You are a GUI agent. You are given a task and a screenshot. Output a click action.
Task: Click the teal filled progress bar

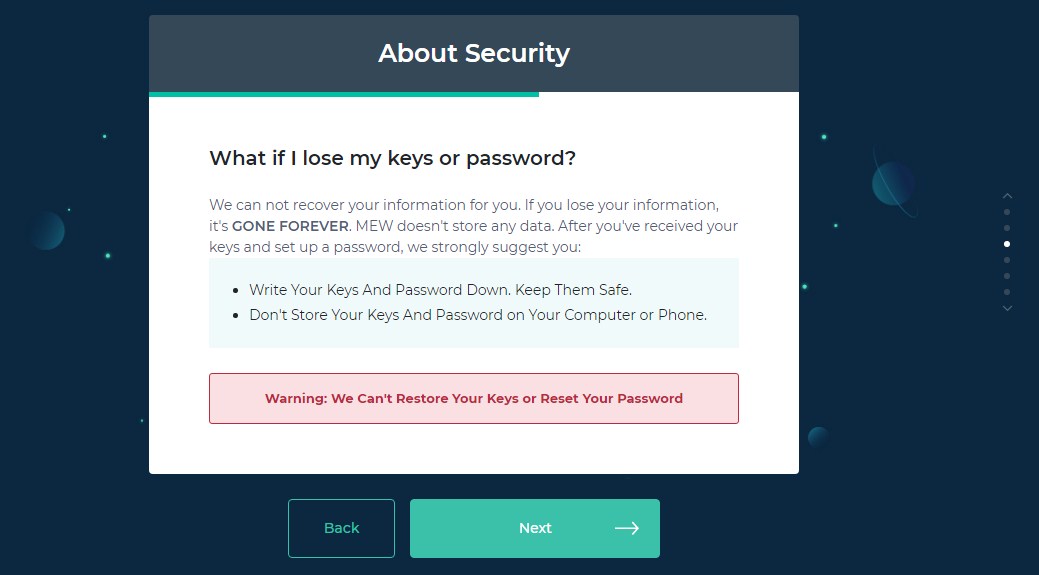coord(344,94)
